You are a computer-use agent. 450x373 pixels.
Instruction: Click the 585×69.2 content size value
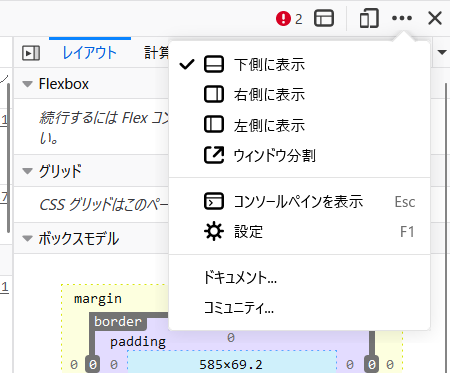click(231, 364)
